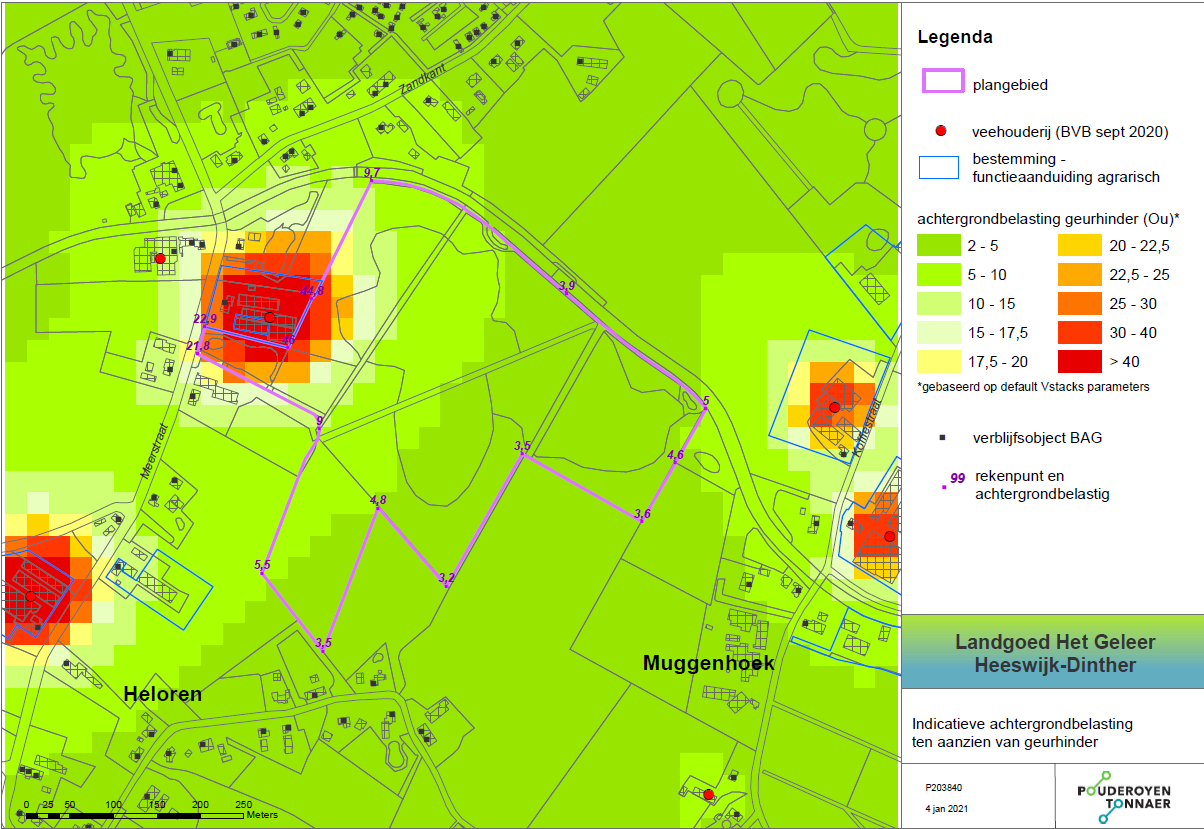Click the purple plangebied legend rectangle

pyautogui.click(x=942, y=83)
